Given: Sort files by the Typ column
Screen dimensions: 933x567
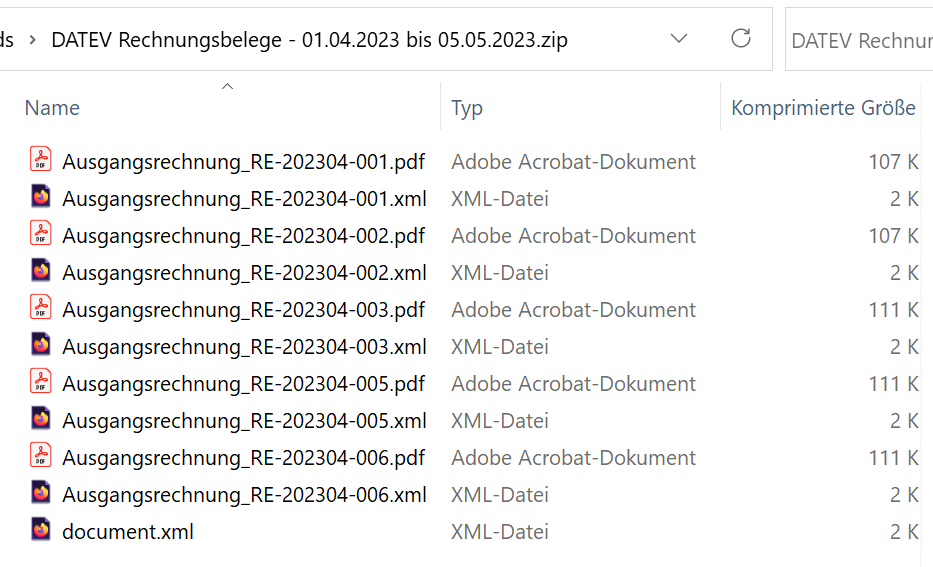Looking at the screenshot, I should (x=467, y=108).
